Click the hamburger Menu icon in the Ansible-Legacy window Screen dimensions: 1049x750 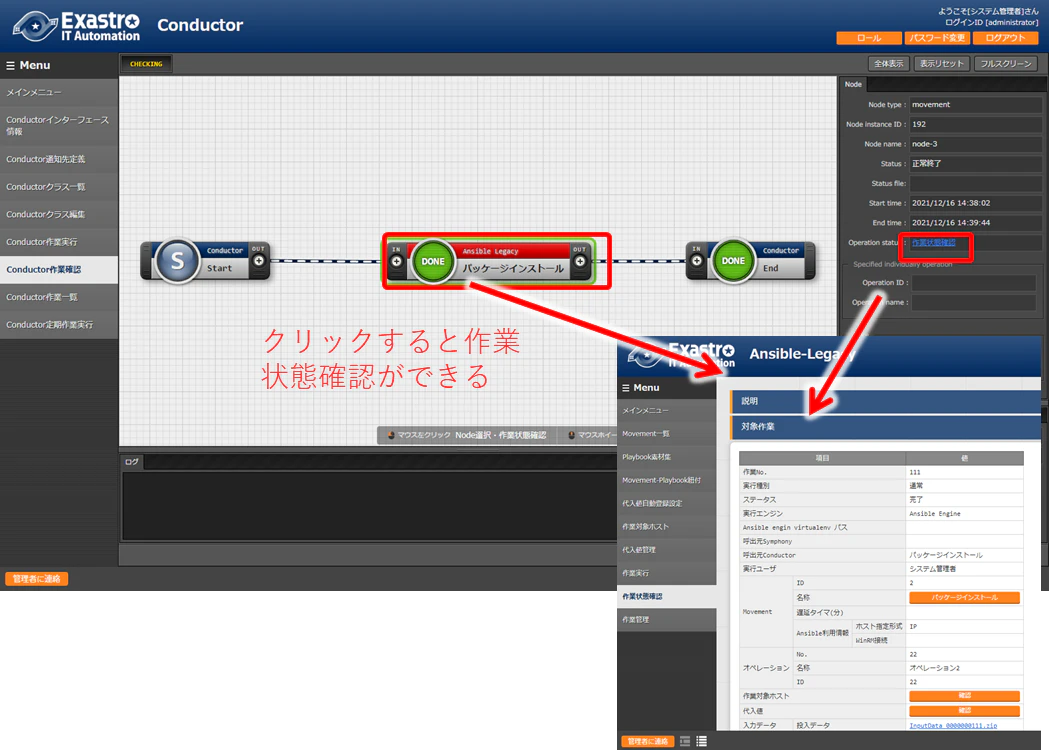[x=626, y=388]
